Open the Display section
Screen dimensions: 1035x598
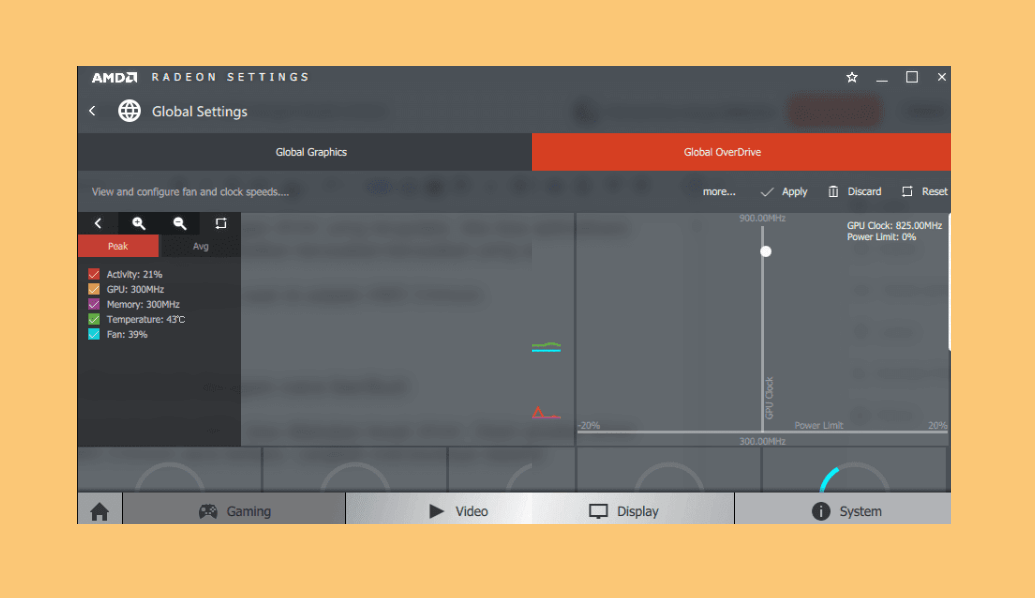(632, 509)
